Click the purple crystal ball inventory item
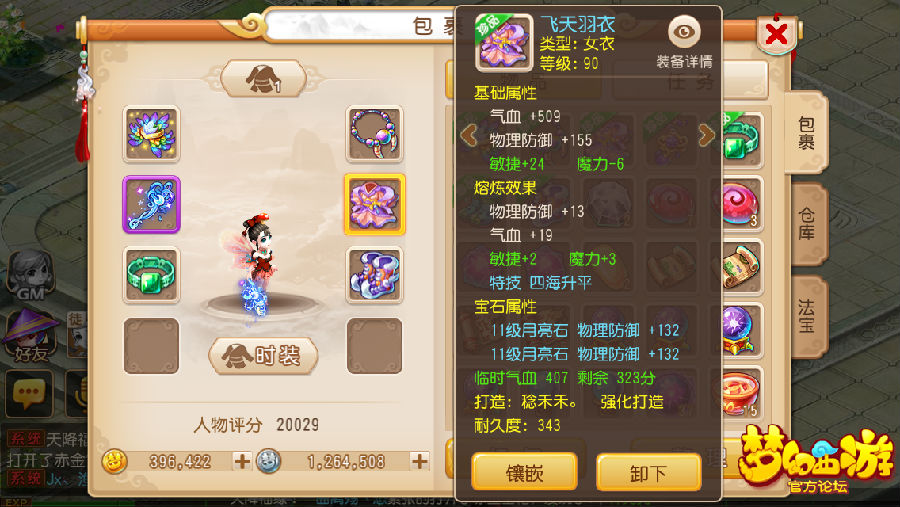This screenshot has height=507, width=900. (738, 330)
